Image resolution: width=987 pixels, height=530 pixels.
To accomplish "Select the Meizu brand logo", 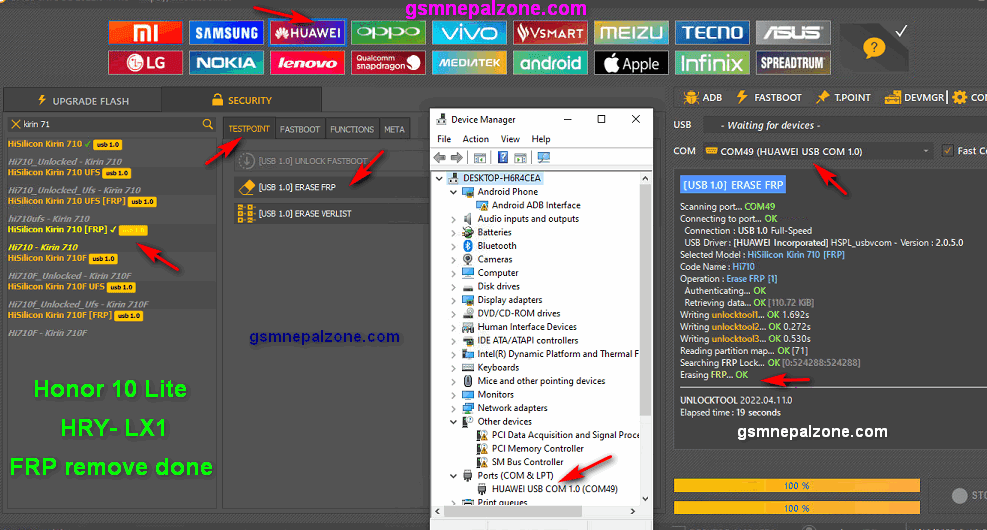I will [631, 33].
